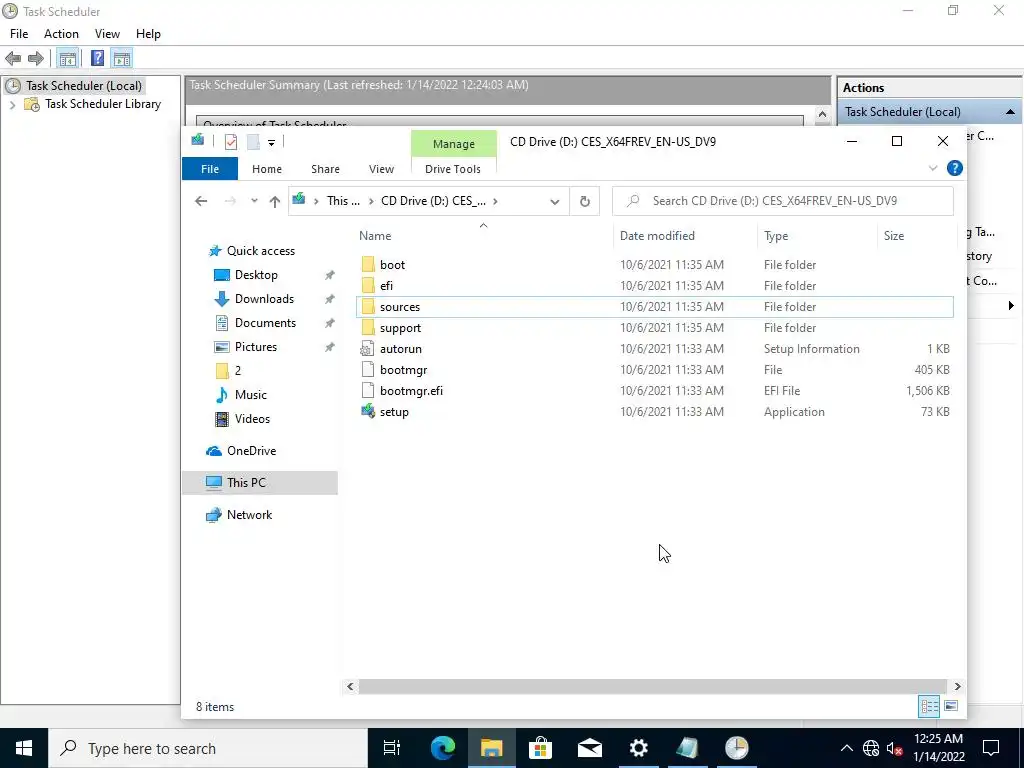Viewport: 1024px width, 768px height.
Task: Sort files by the Type column
Action: pos(817,236)
